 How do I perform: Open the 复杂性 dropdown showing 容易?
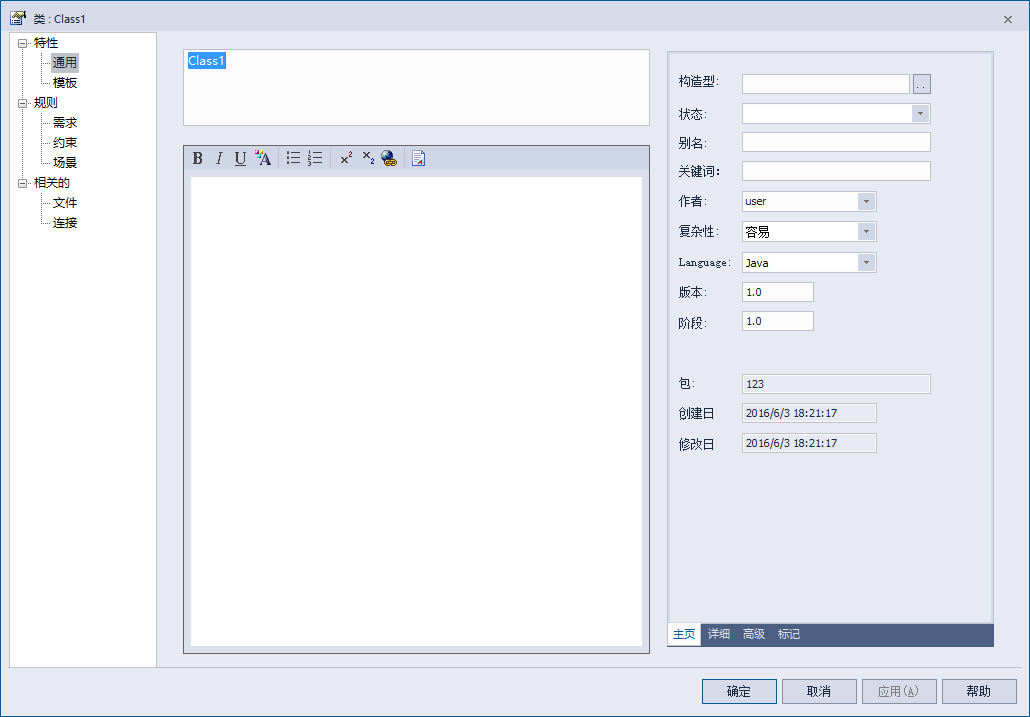[x=866, y=231]
